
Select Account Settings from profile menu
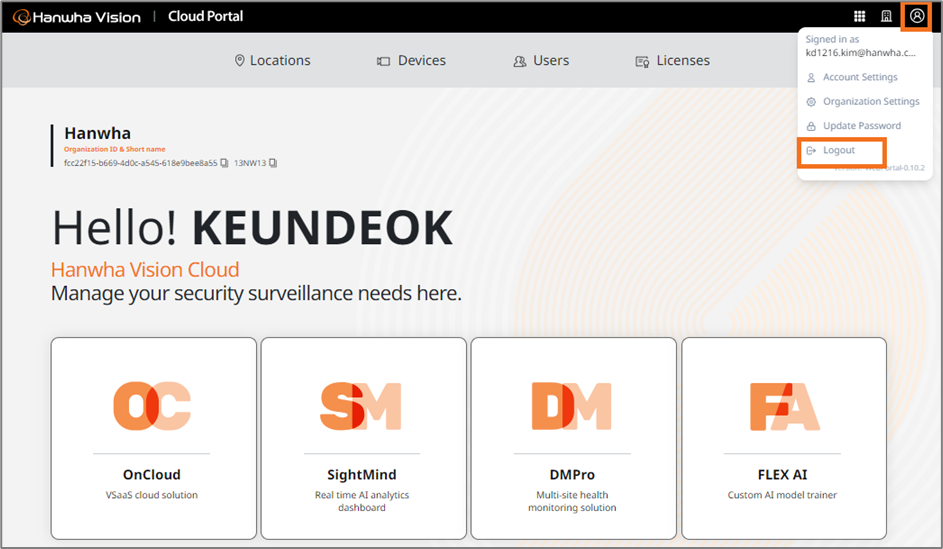coord(859,77)
